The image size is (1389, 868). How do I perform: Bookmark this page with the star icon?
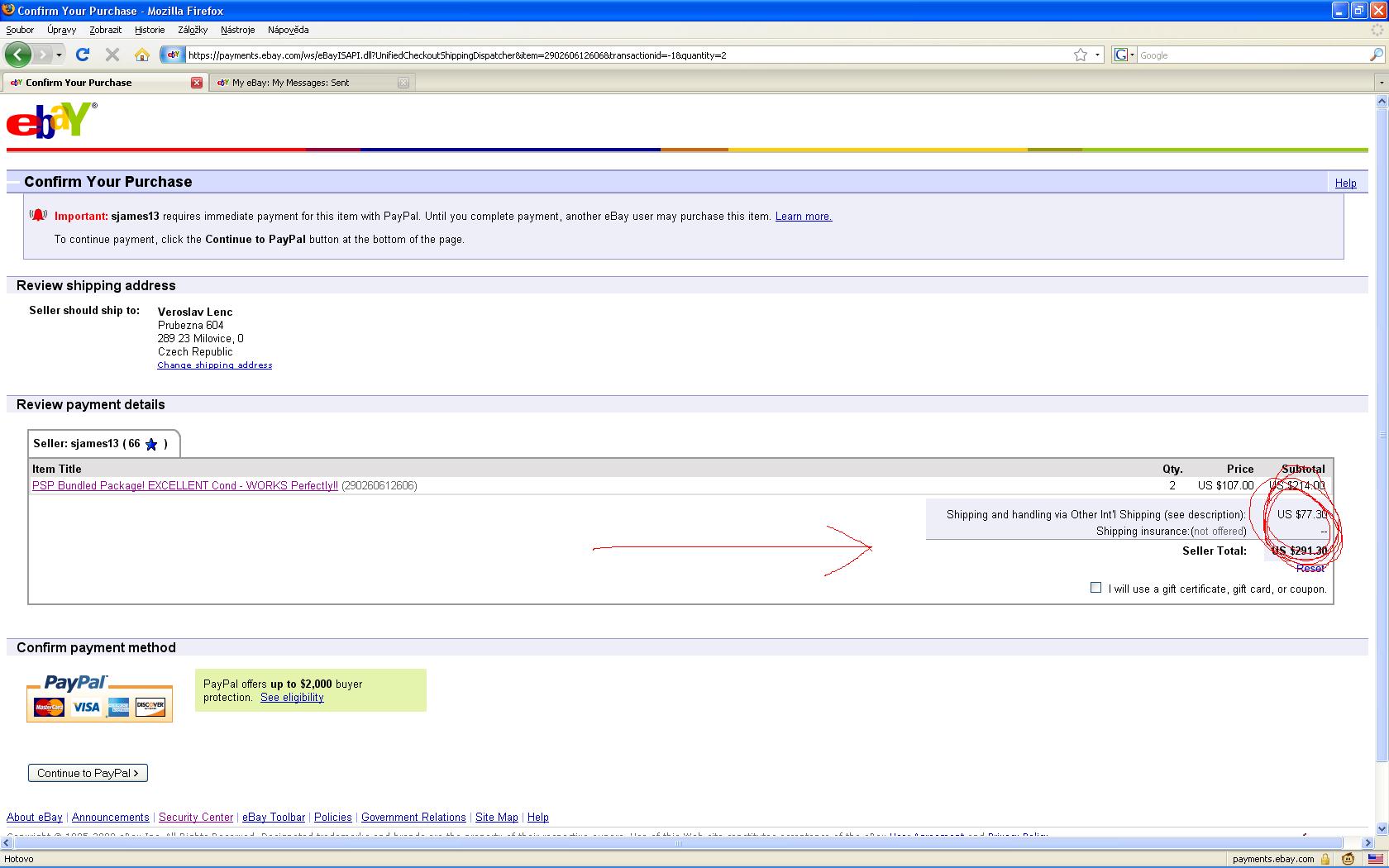(1081, 55)
